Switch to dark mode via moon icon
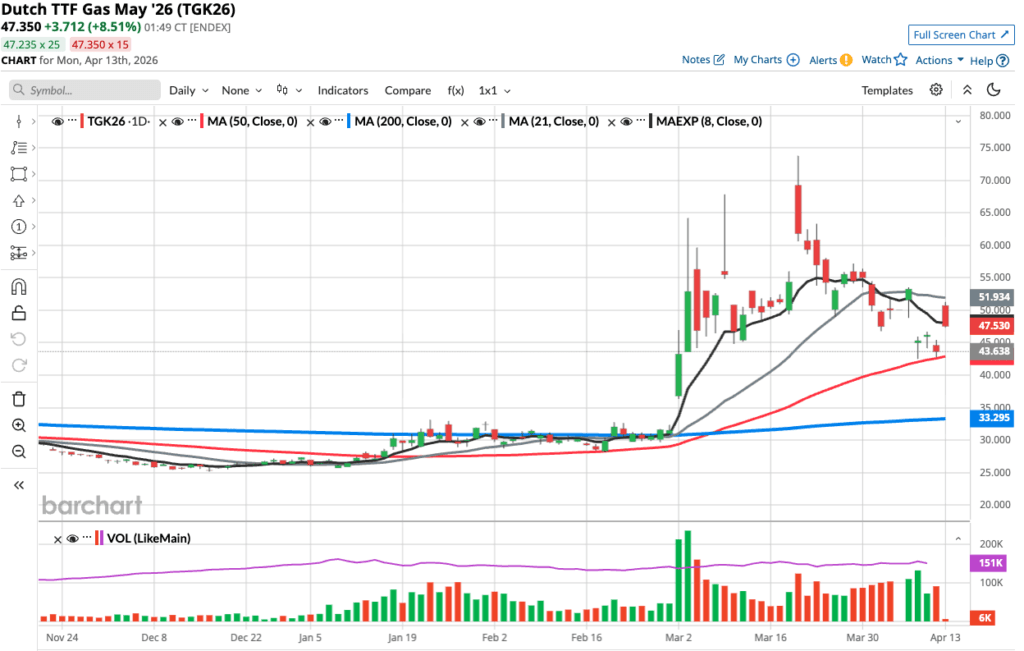Screen dimensions: 1024x651 [x=994, y=90]
